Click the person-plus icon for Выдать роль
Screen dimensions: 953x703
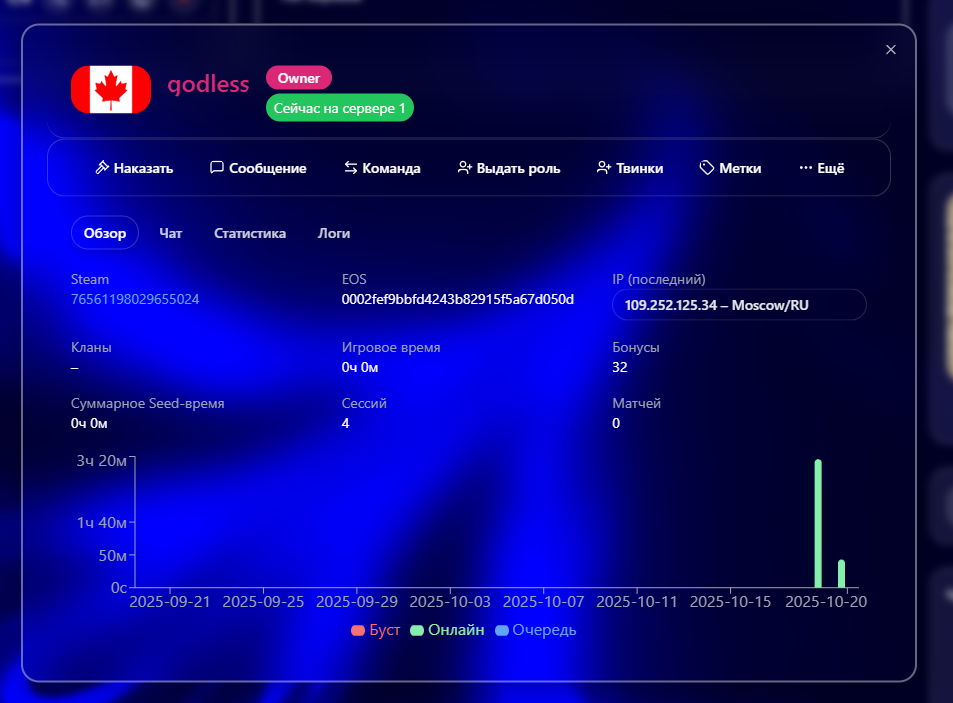click(x=464, y=167)
